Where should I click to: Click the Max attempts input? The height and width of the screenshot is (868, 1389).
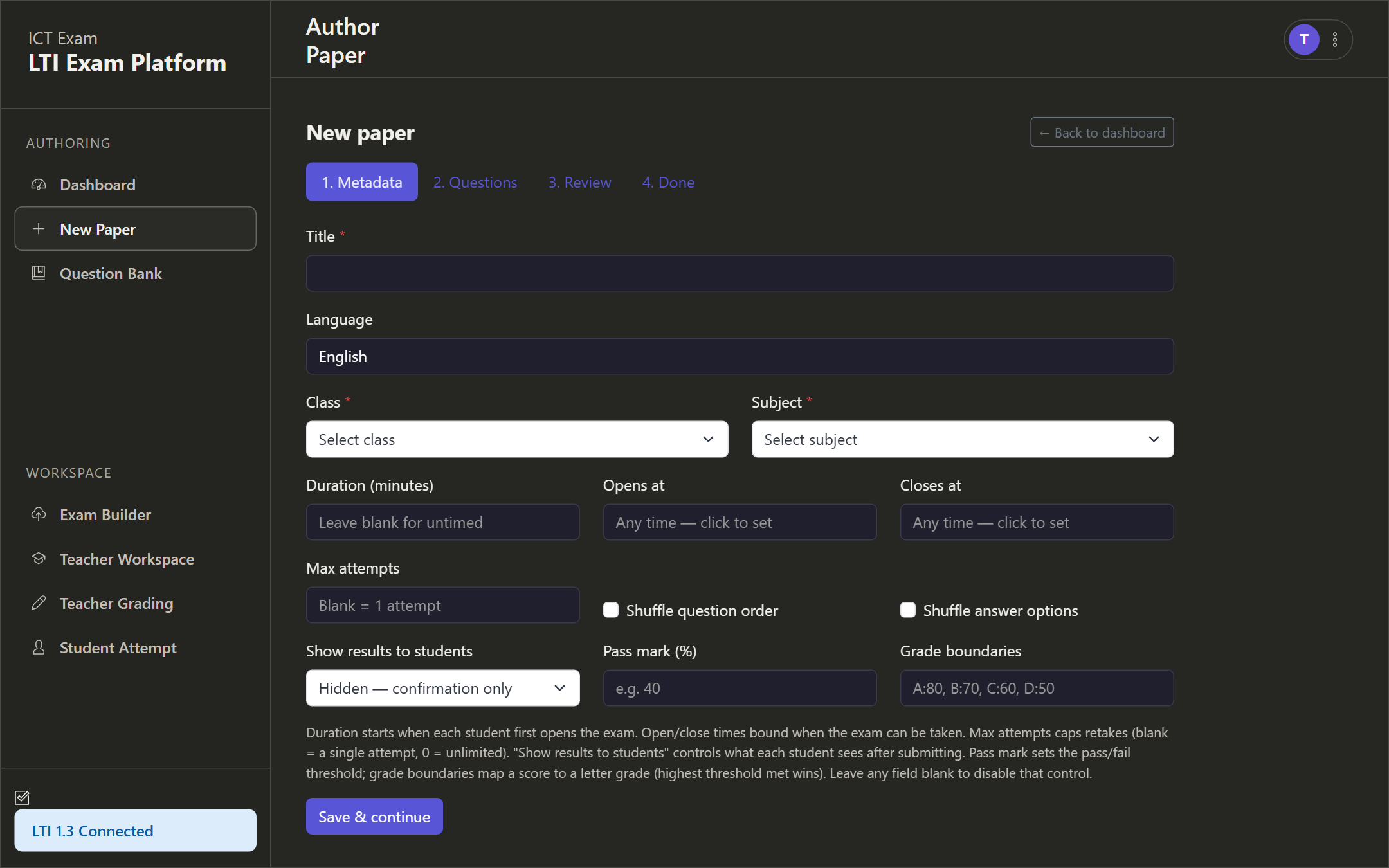(442, 605)
